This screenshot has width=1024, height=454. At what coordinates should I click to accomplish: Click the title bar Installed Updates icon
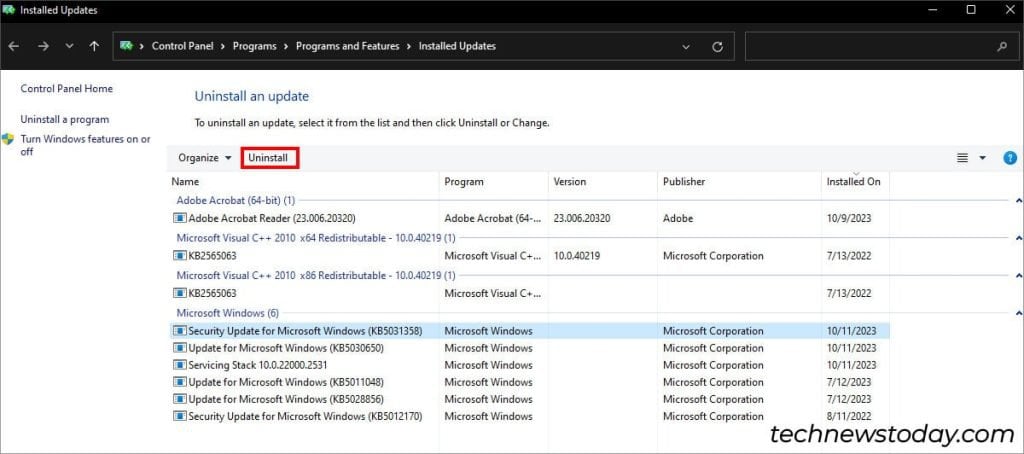click(x=9, y=10)
